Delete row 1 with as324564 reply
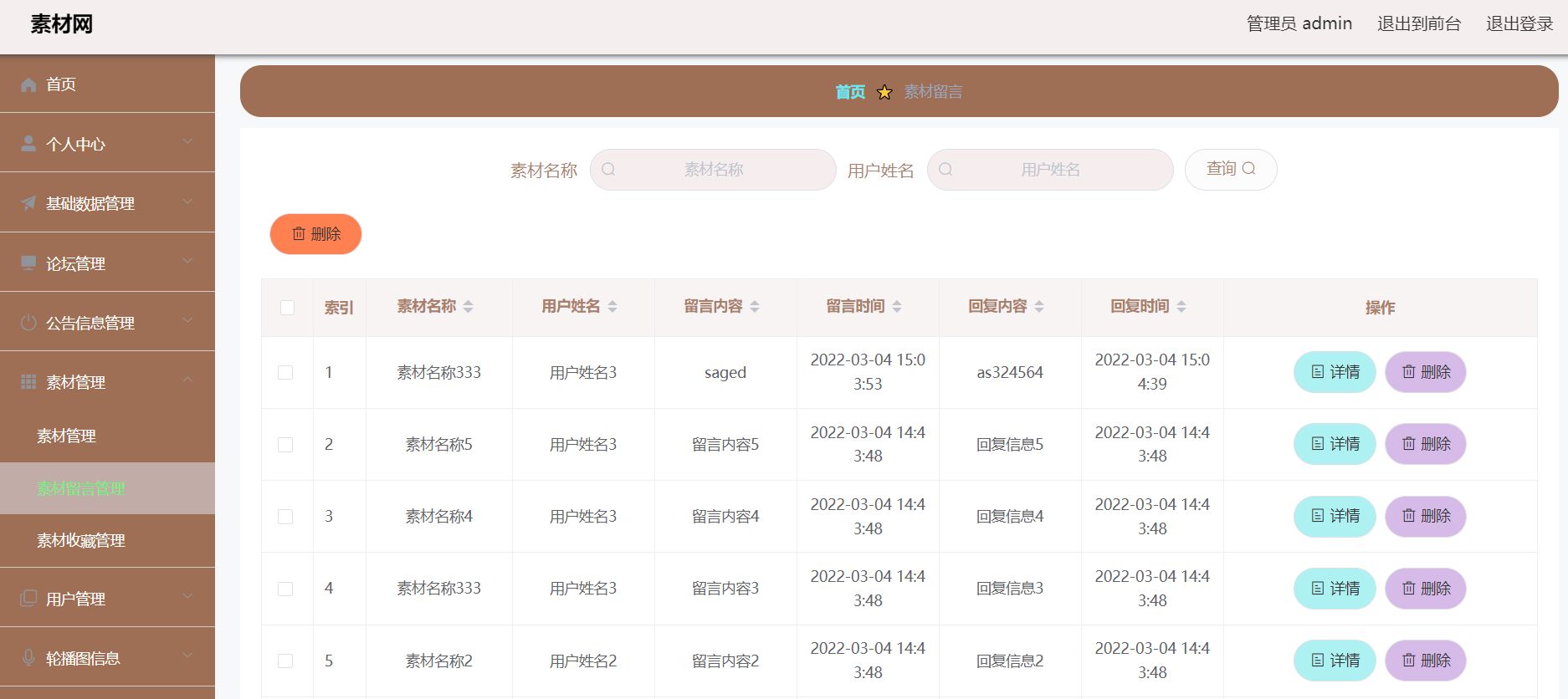This screenshot has height=699, width=1568. [x=1426, y=372]
